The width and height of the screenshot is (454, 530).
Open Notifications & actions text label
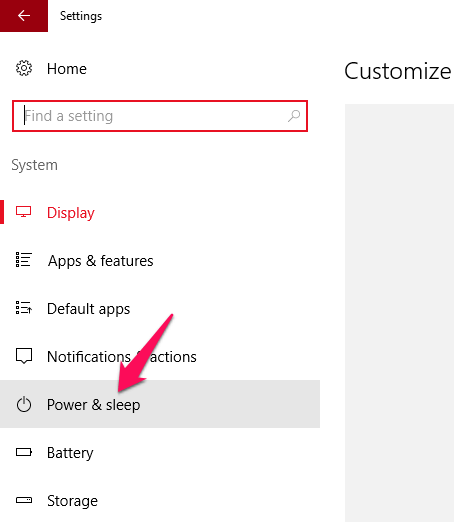(x=122, y=357)
